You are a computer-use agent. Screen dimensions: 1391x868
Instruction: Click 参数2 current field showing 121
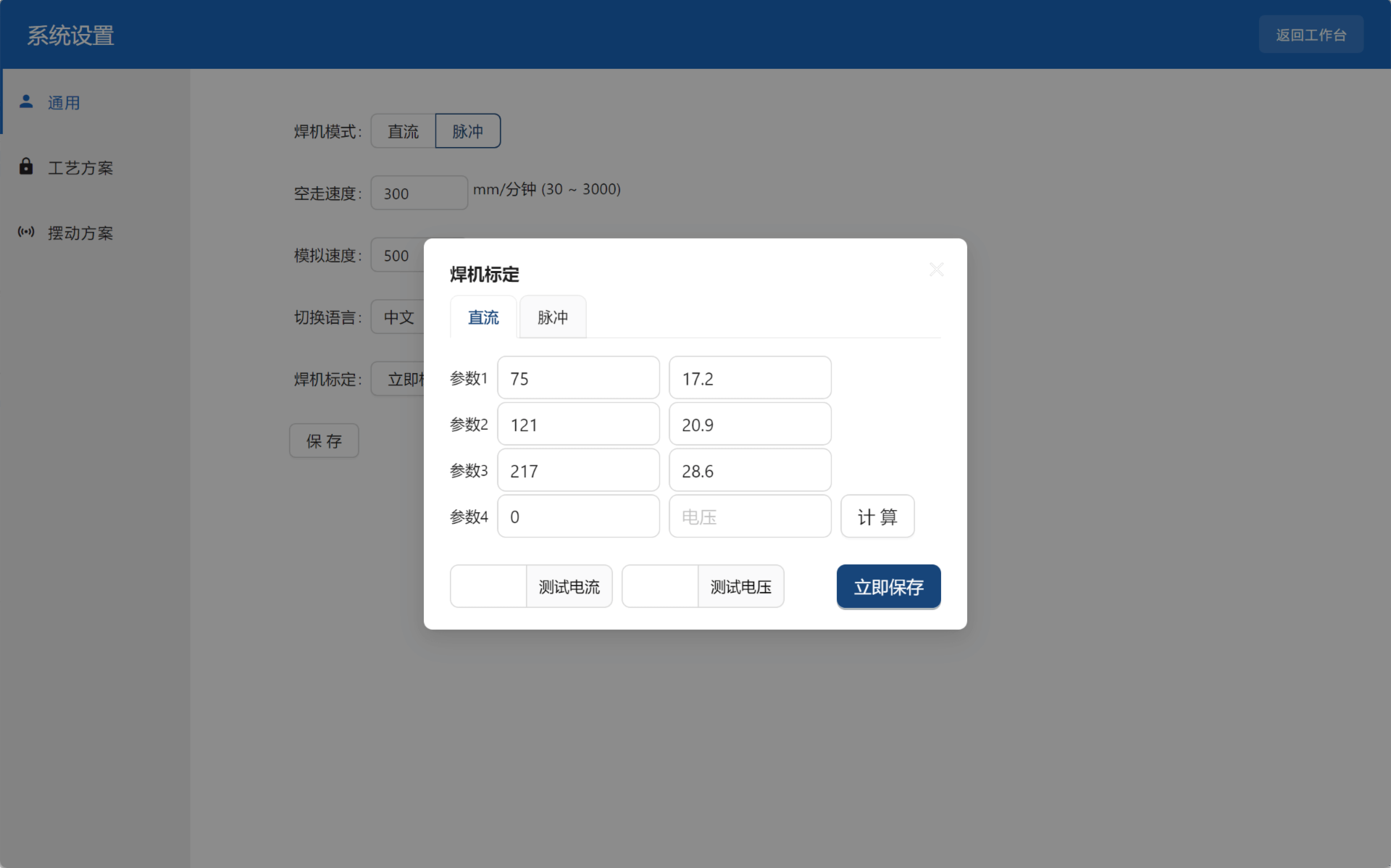[x=578, y=425]
